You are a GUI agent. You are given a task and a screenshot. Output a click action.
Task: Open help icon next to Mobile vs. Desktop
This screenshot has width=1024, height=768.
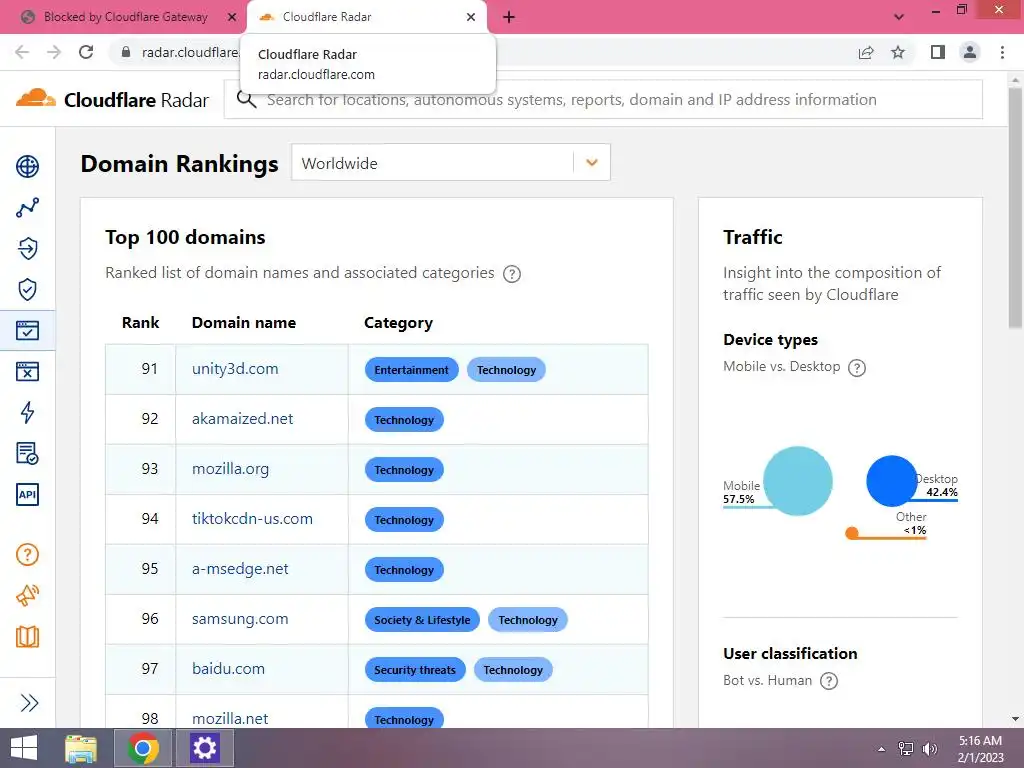(857, 368)
